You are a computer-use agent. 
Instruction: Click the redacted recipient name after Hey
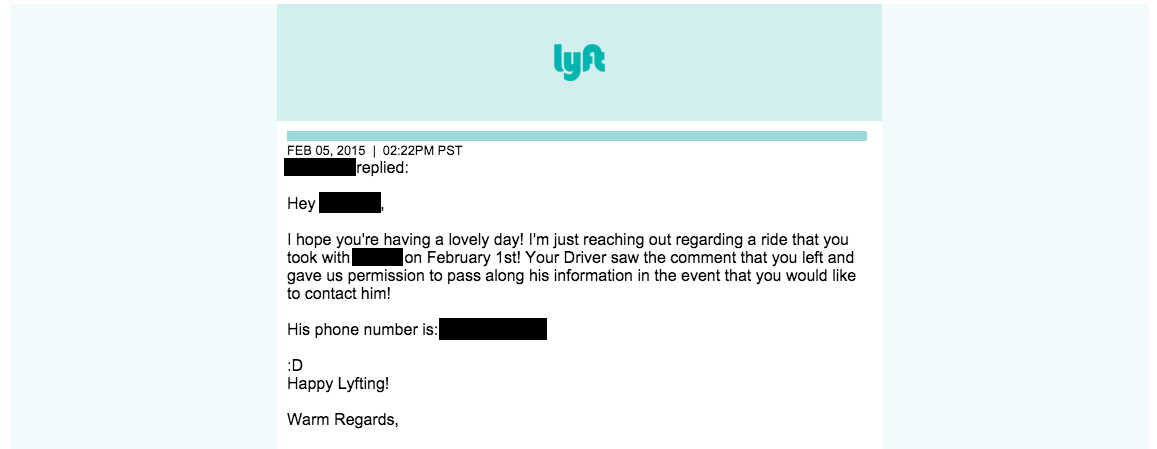tap(350, 203)
